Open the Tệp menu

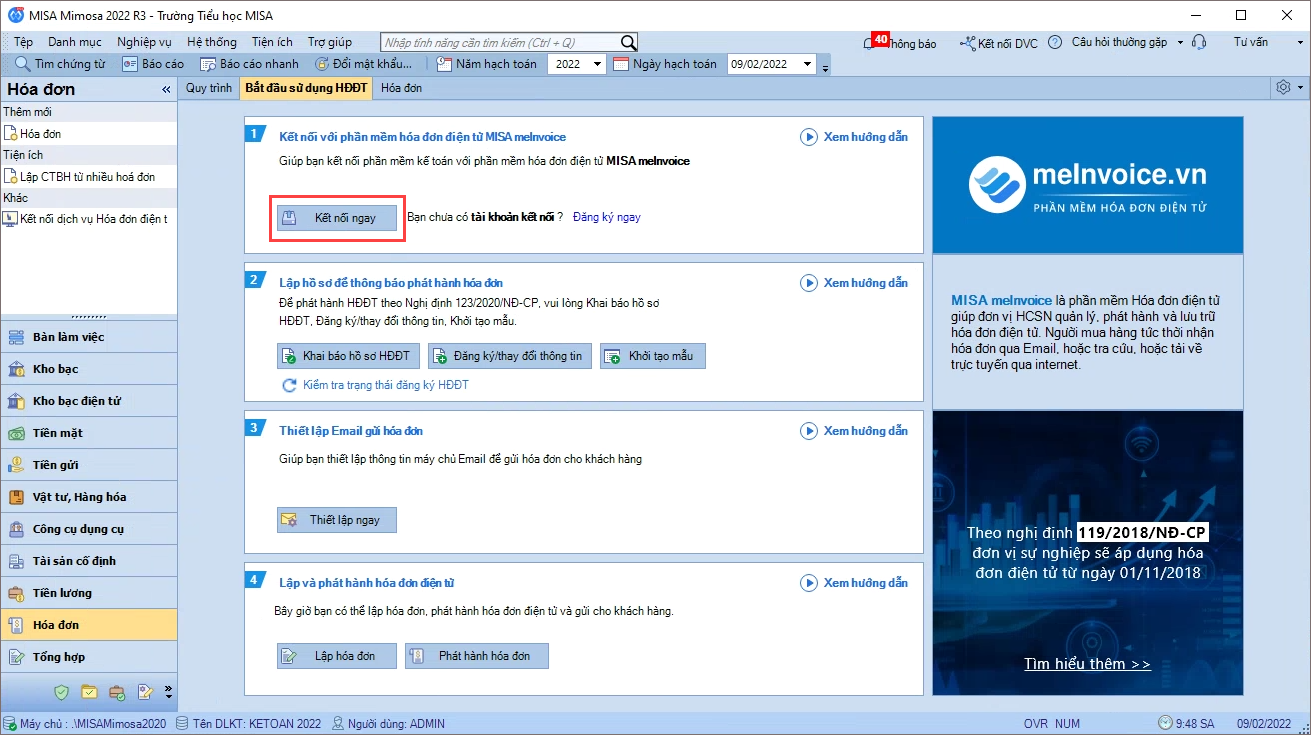[23, 42]
